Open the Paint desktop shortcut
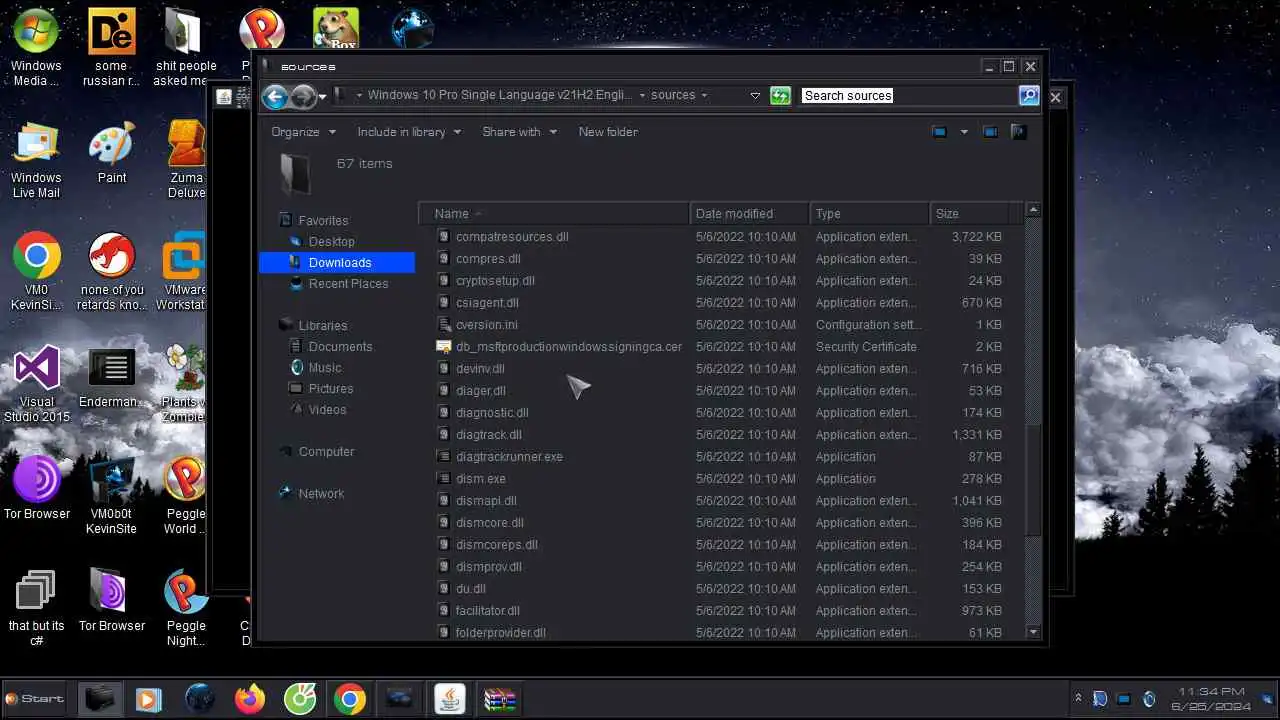The image size is (1280, 720). pyautogui.click(x=112, y=154)
